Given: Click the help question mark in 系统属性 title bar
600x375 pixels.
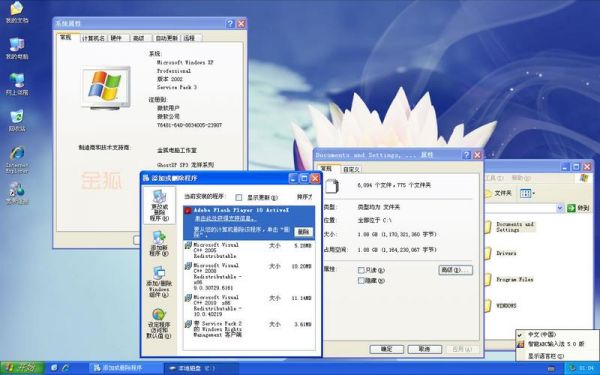Looking at the screenshot, I should [230, 24].
